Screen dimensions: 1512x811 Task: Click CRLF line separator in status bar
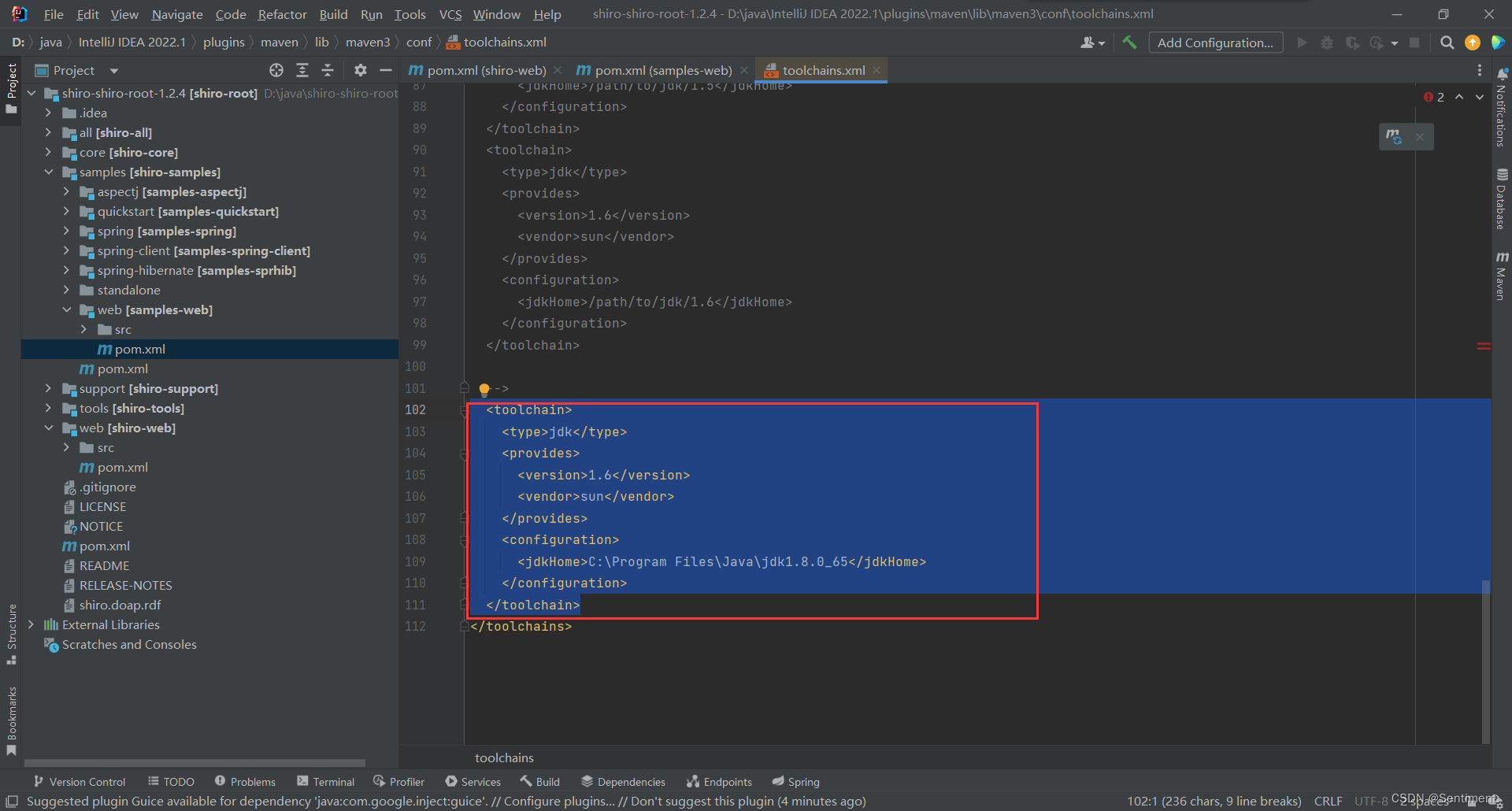click(x=1328, y=801)
